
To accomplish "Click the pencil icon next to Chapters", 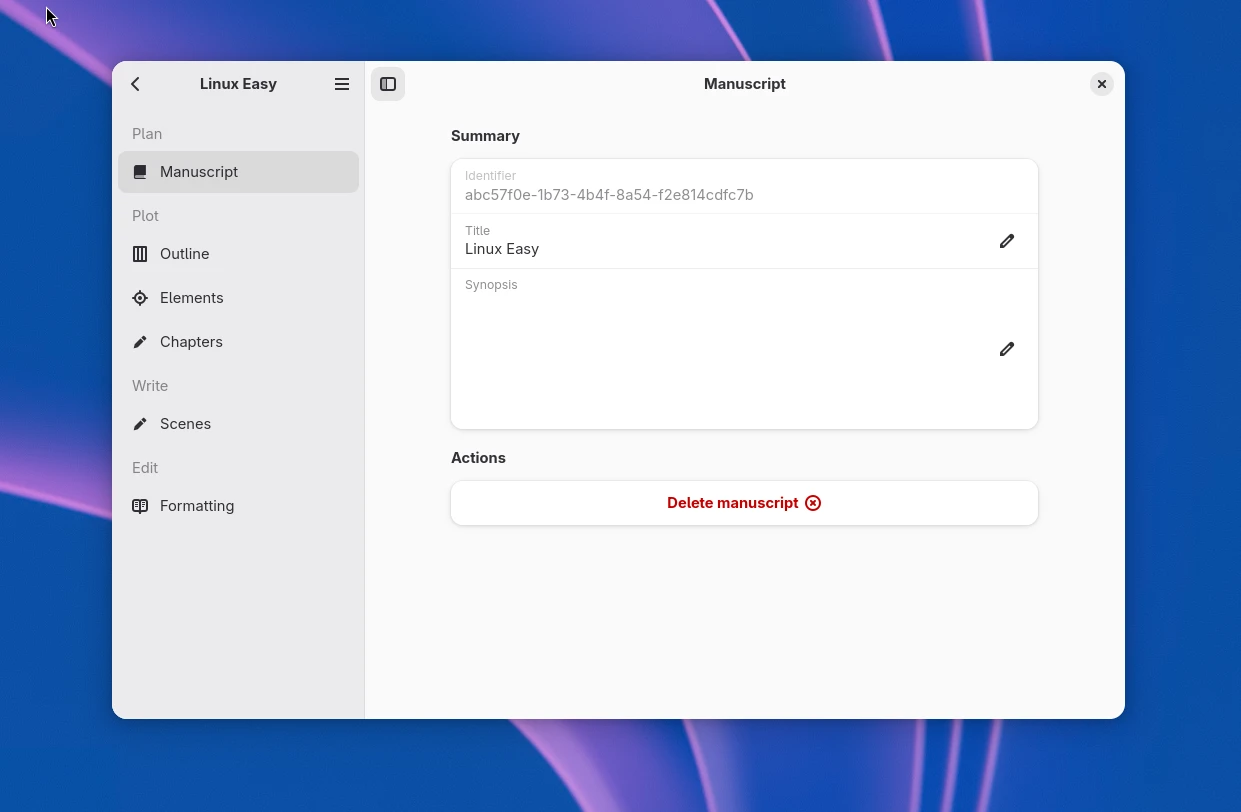I will [x=140, y=342].
